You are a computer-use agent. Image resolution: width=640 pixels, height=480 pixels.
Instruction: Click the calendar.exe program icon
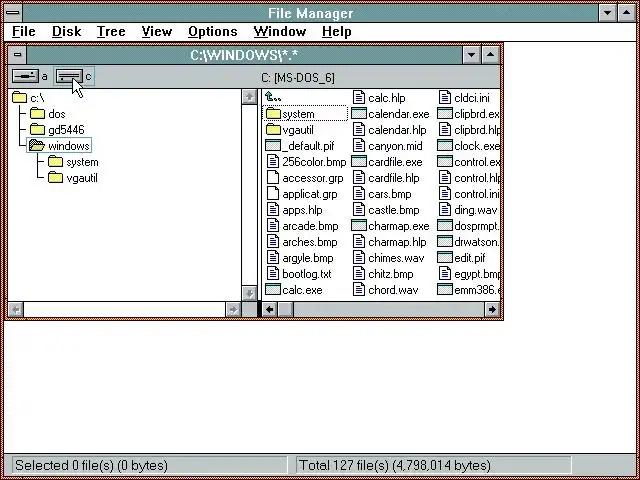tap(359, 114)
